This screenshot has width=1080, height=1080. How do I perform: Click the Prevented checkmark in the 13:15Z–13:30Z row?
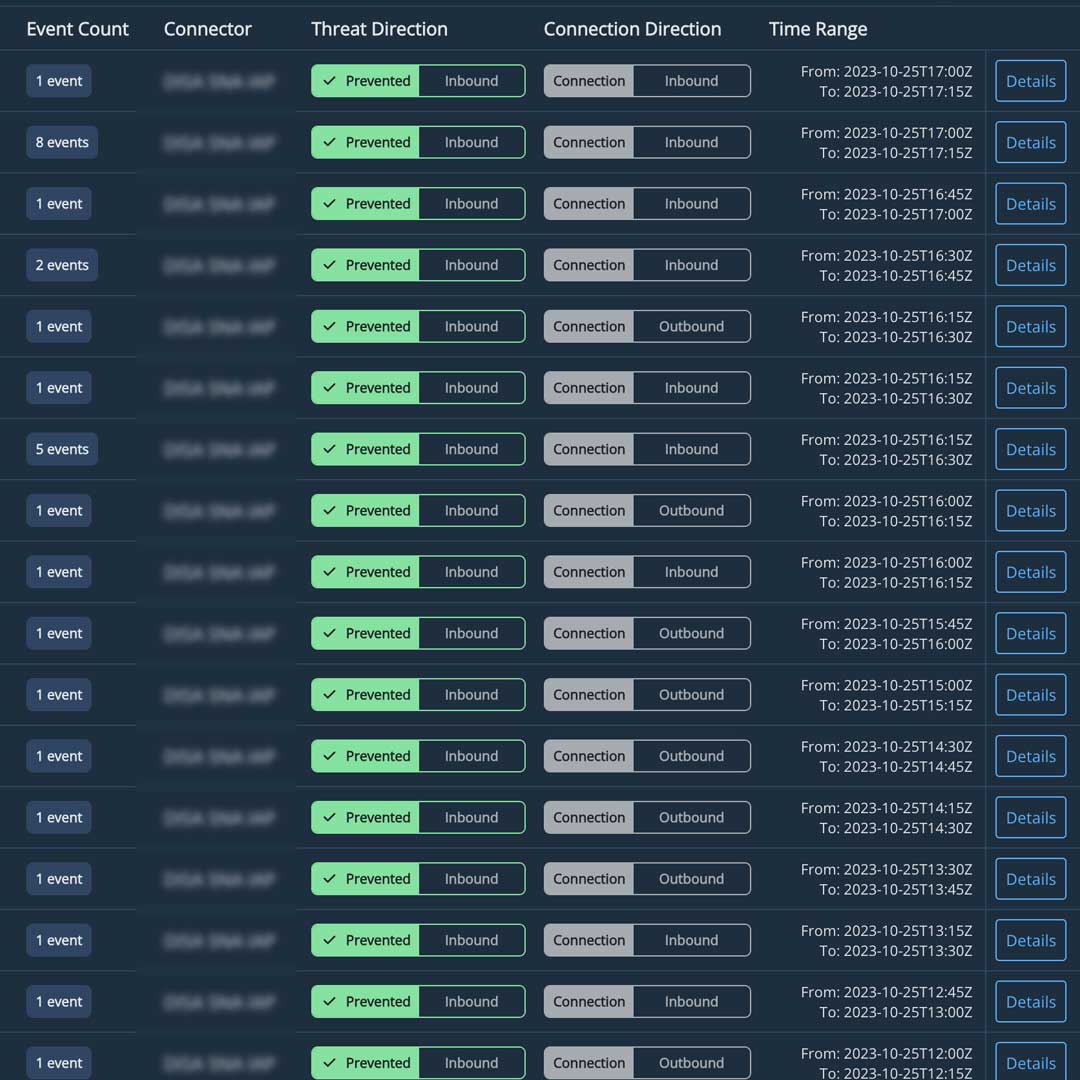(x=329, y=941)
